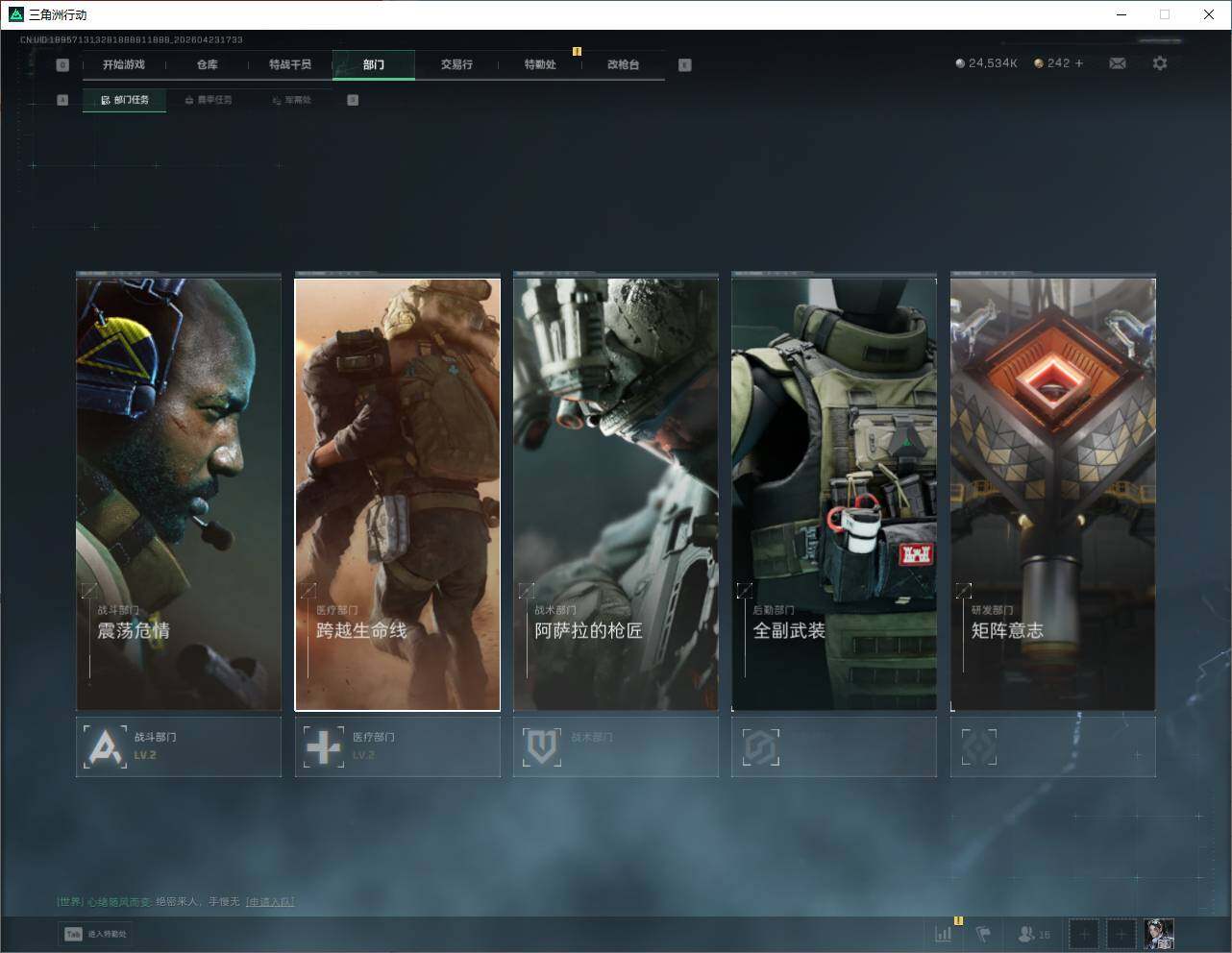
Task: Click the first empty squad slot plus
Action: (1084, 934)
